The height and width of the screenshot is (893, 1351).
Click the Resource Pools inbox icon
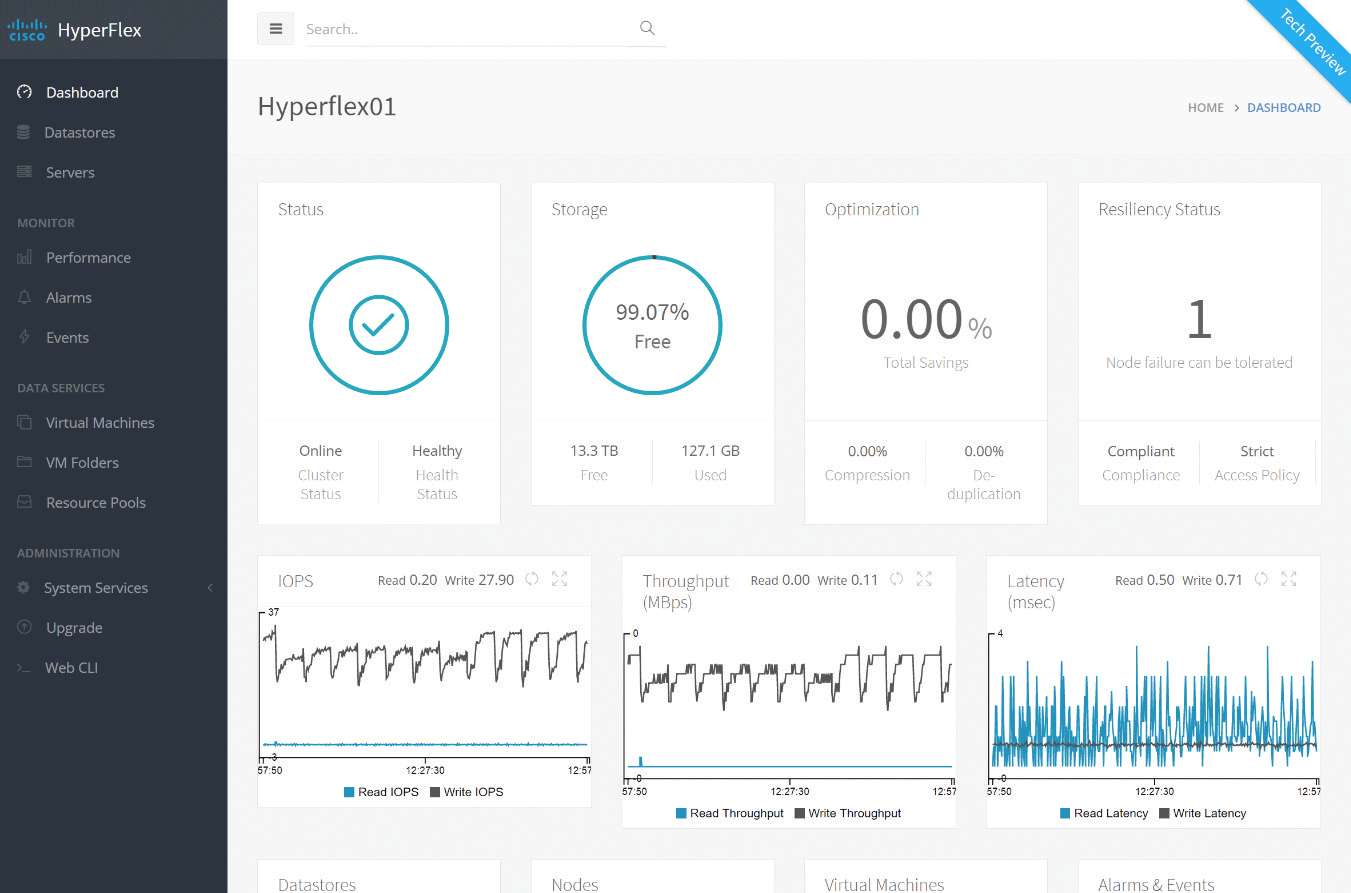tap(25, 502)
